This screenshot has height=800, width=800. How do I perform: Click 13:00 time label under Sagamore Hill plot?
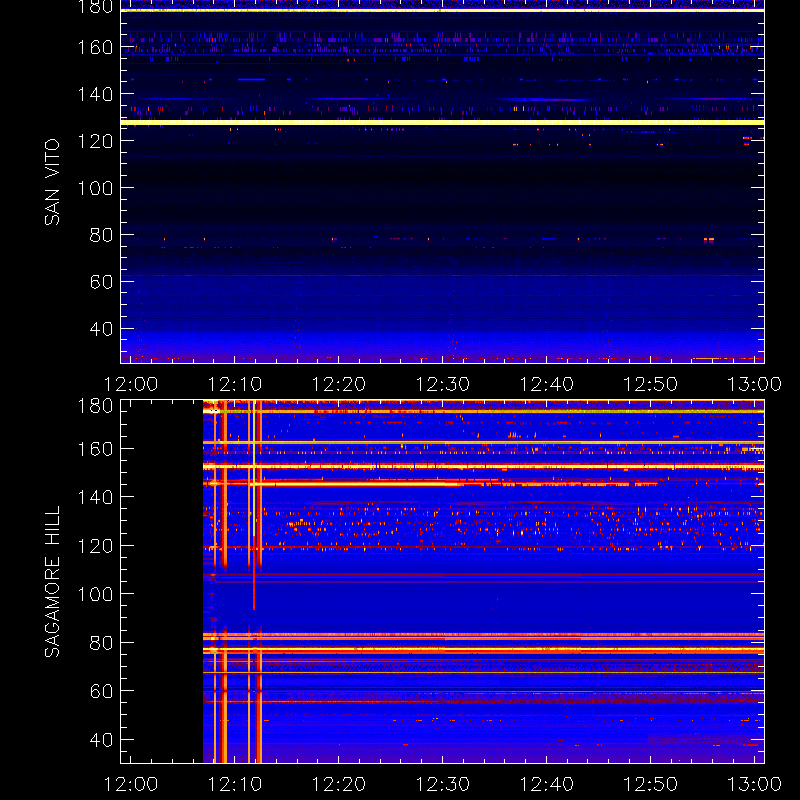755,784
